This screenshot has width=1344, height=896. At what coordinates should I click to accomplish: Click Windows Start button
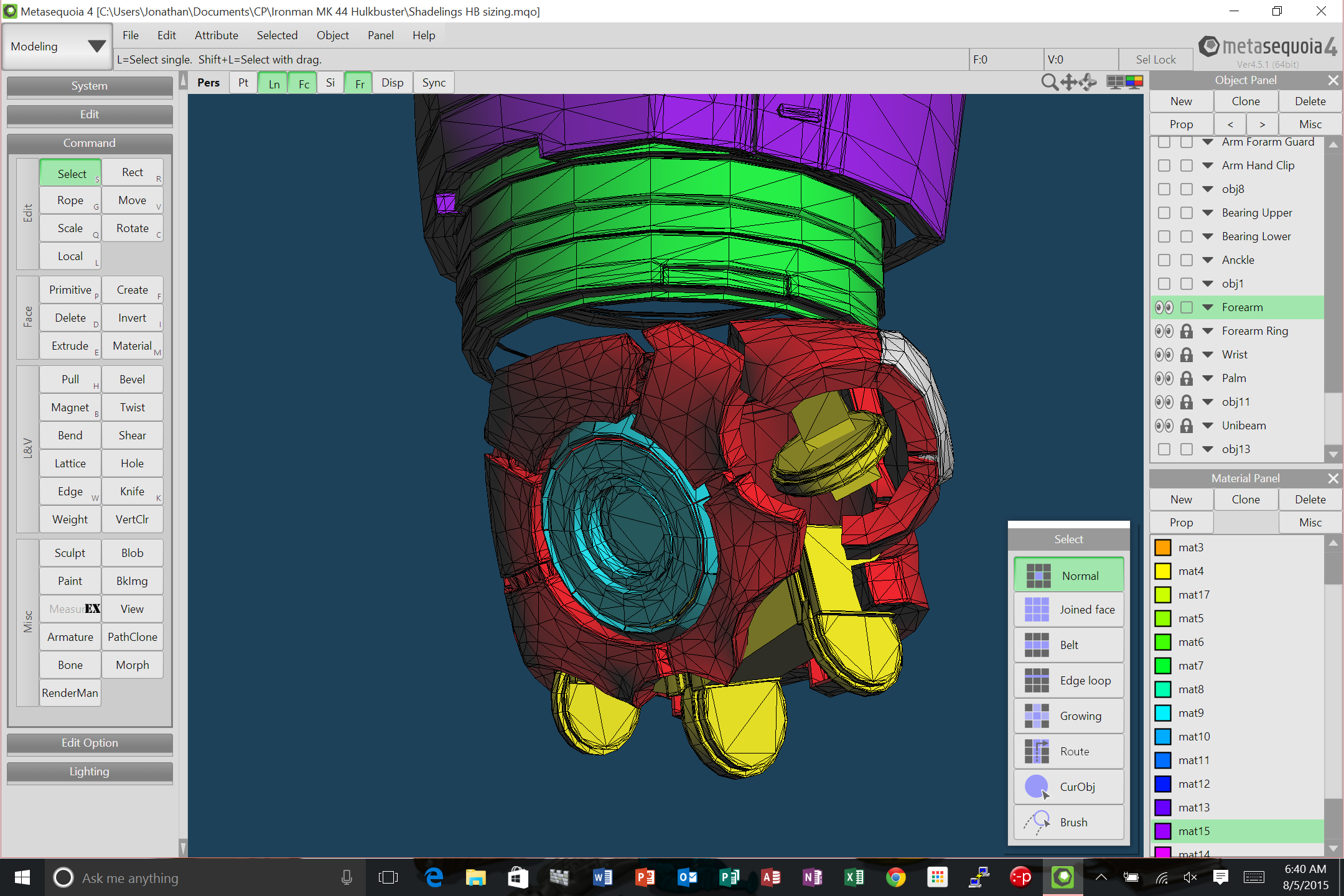coord(22,877)
